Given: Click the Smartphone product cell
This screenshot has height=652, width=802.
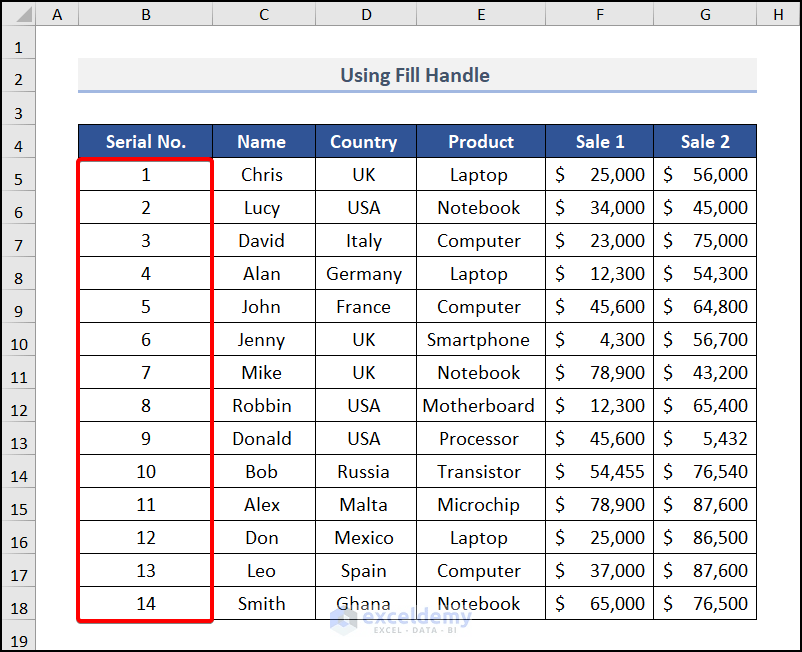Looking at the screenshot, I should 480,340.
